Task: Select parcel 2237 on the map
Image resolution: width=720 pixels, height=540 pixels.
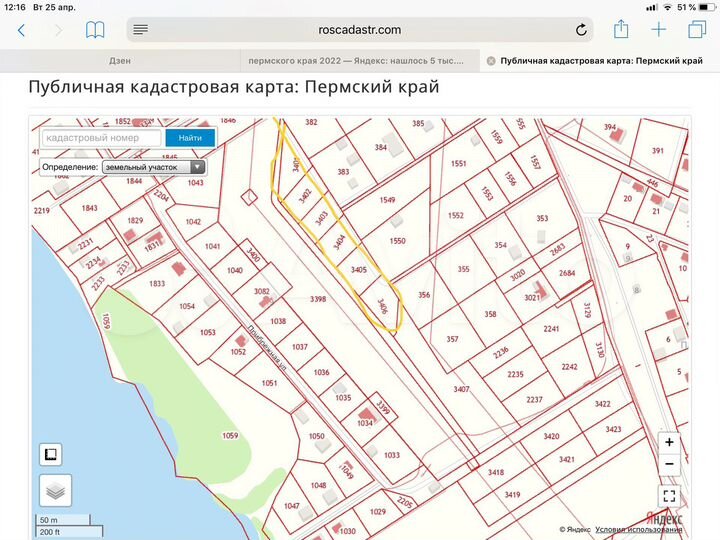Action: pyautogui.click(x=534, y=399)
